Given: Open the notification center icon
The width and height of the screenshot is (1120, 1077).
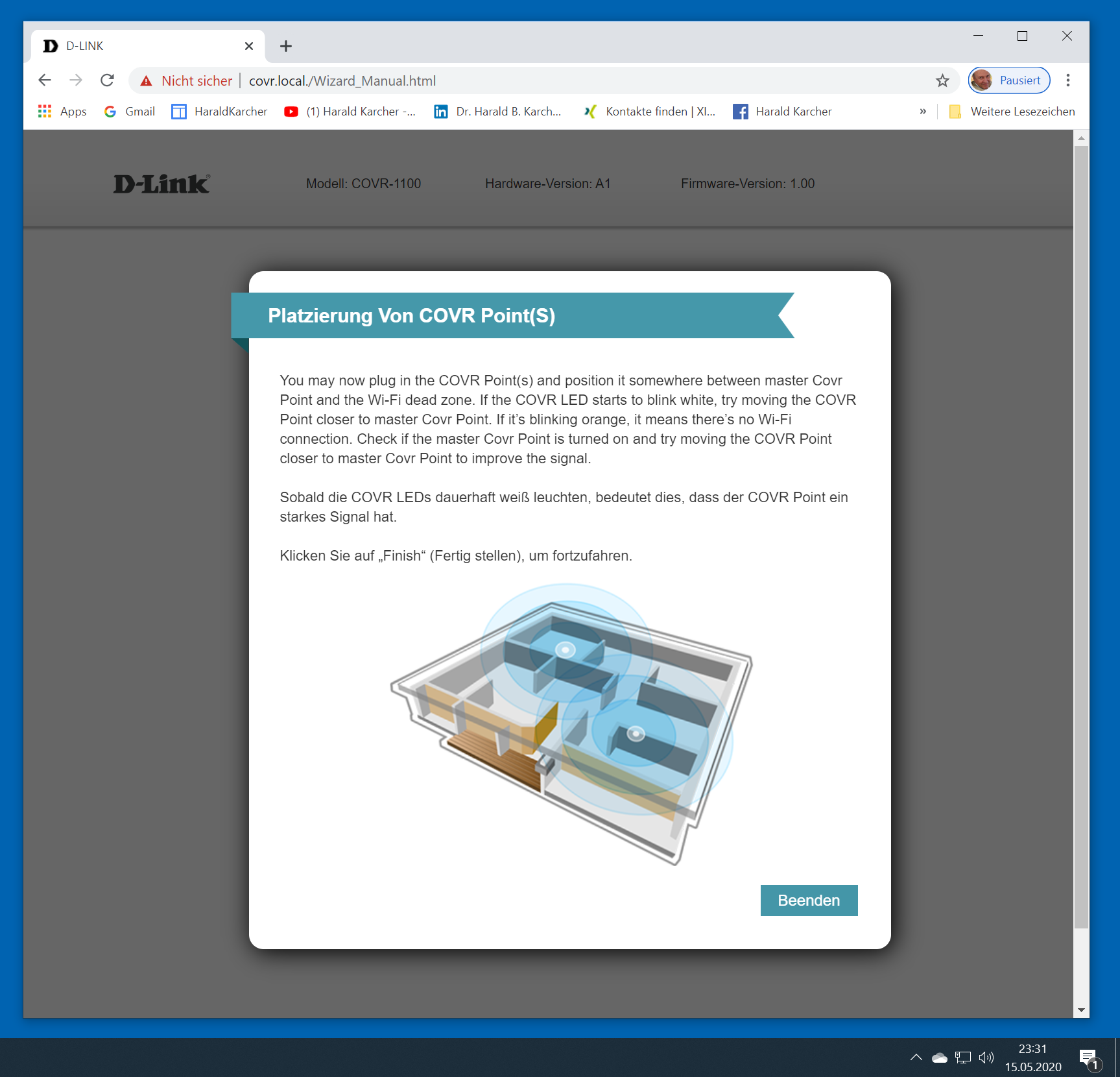Looking at the screenshot, I should [1090, 1059].
